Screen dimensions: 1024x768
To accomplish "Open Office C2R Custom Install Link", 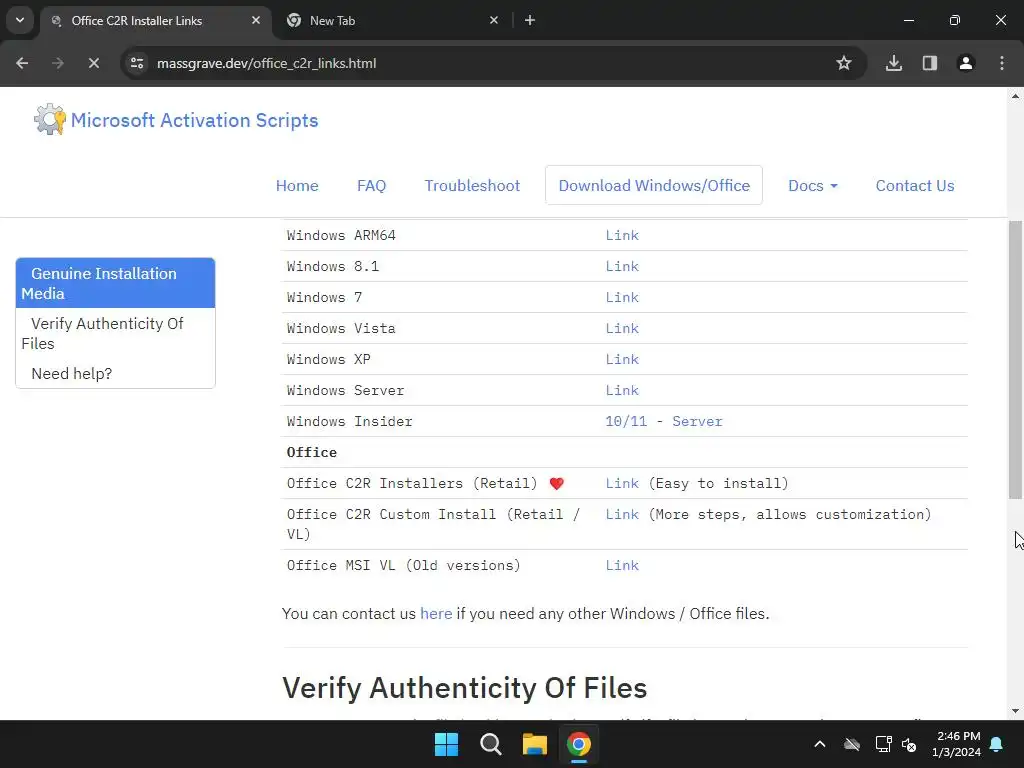I will (x=622, y=515).
